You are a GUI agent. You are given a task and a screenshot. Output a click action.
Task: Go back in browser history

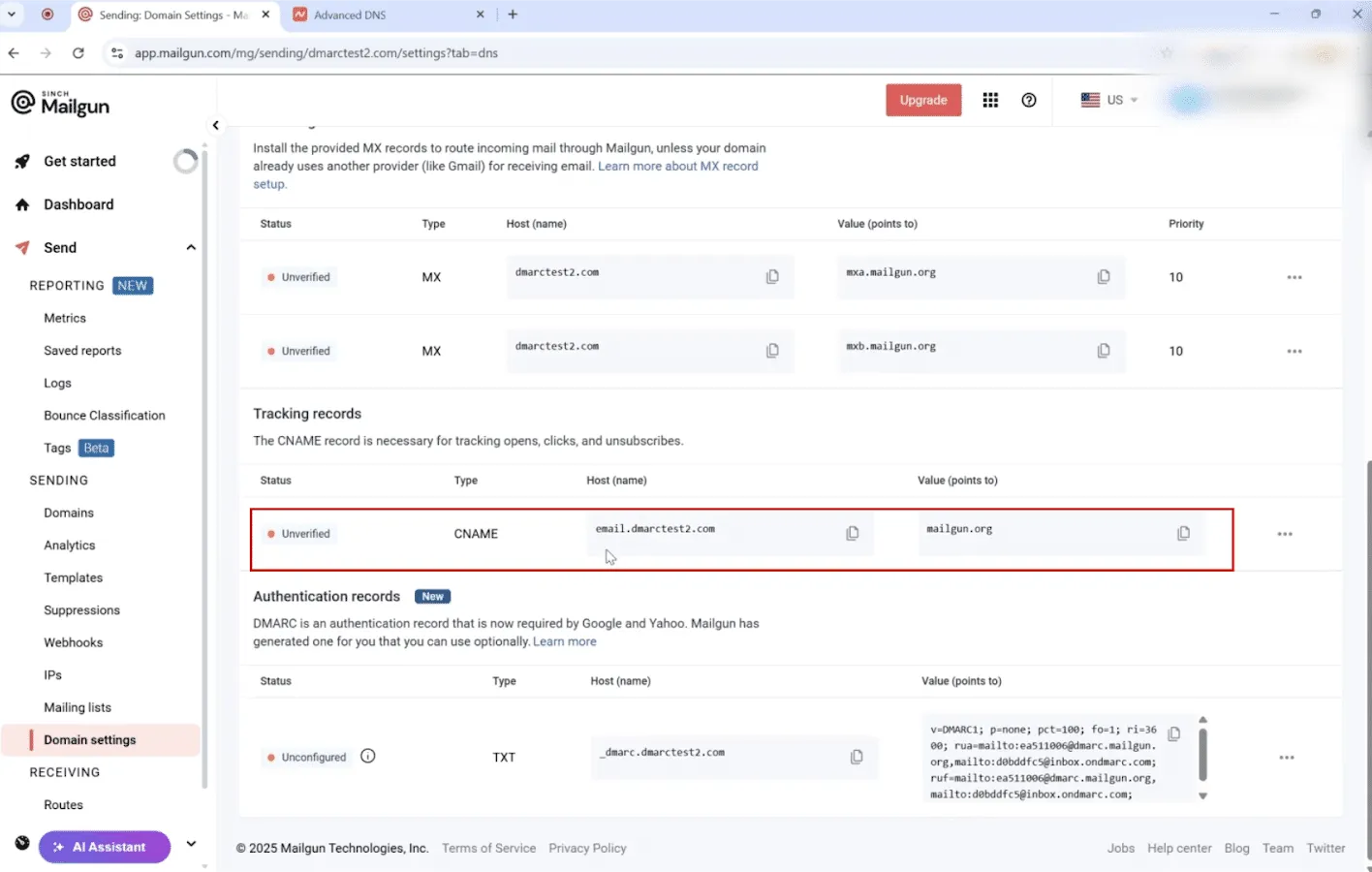(x=14, y=53)
